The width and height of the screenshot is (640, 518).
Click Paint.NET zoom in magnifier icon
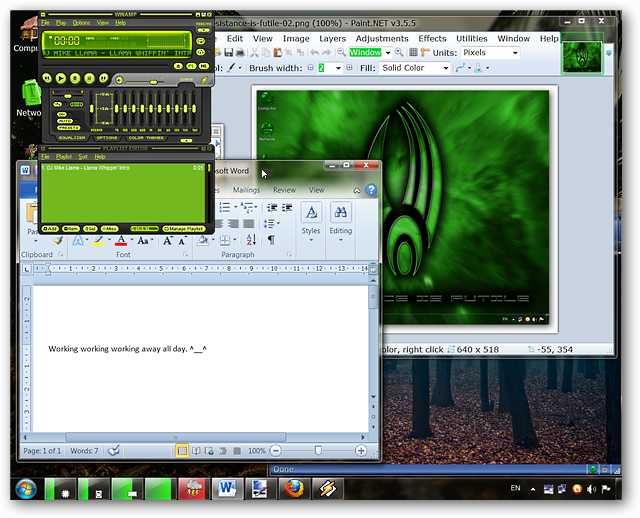click(x=399, y=53)
